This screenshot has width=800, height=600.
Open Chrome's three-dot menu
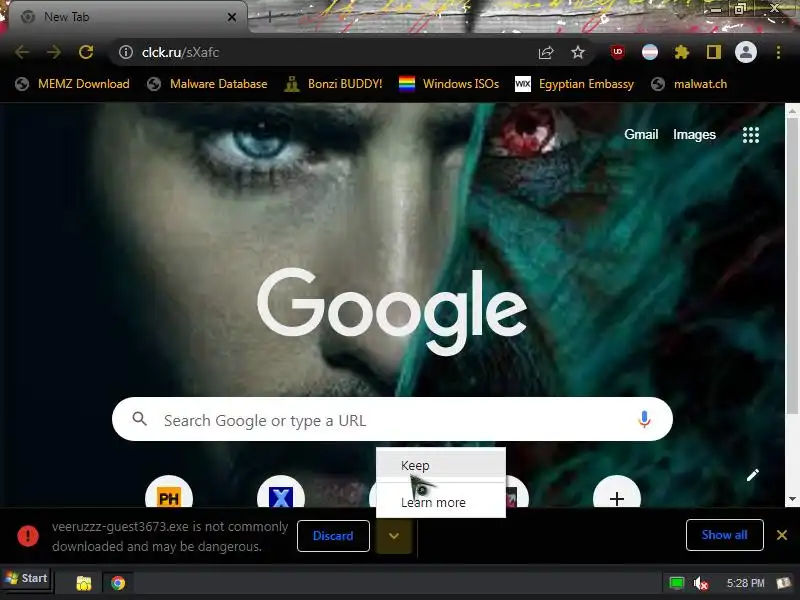778,52
